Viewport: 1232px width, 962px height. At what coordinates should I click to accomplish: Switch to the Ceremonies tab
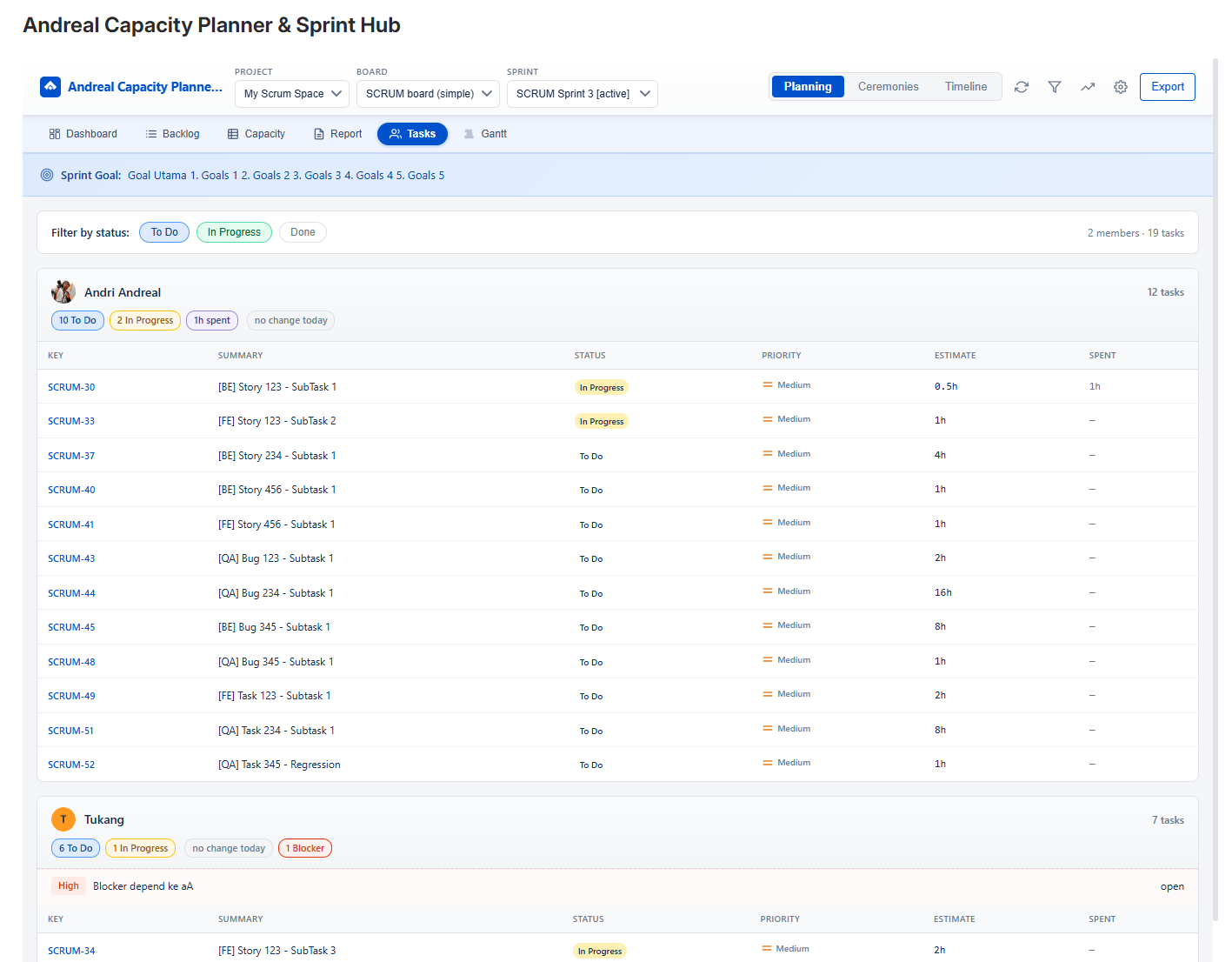(888, 86)
